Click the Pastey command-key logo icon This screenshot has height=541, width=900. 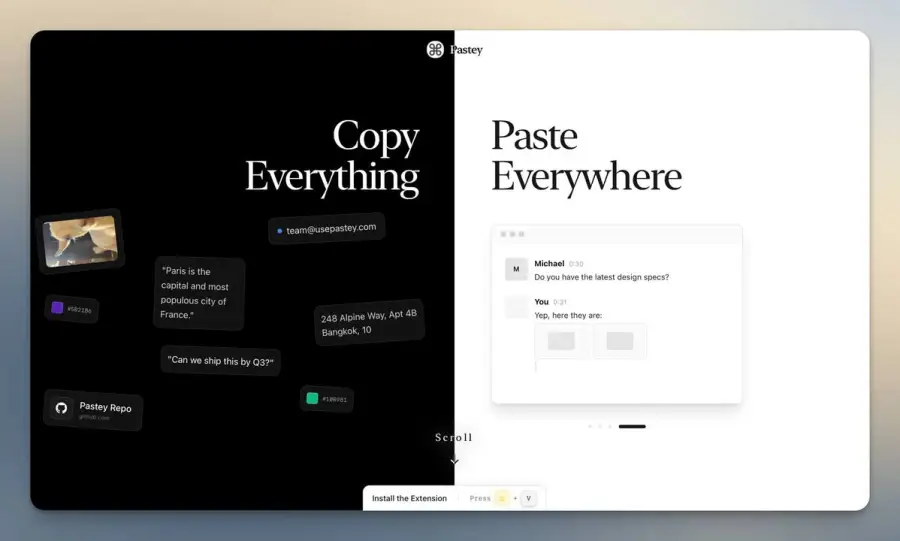tap(435, 49)
